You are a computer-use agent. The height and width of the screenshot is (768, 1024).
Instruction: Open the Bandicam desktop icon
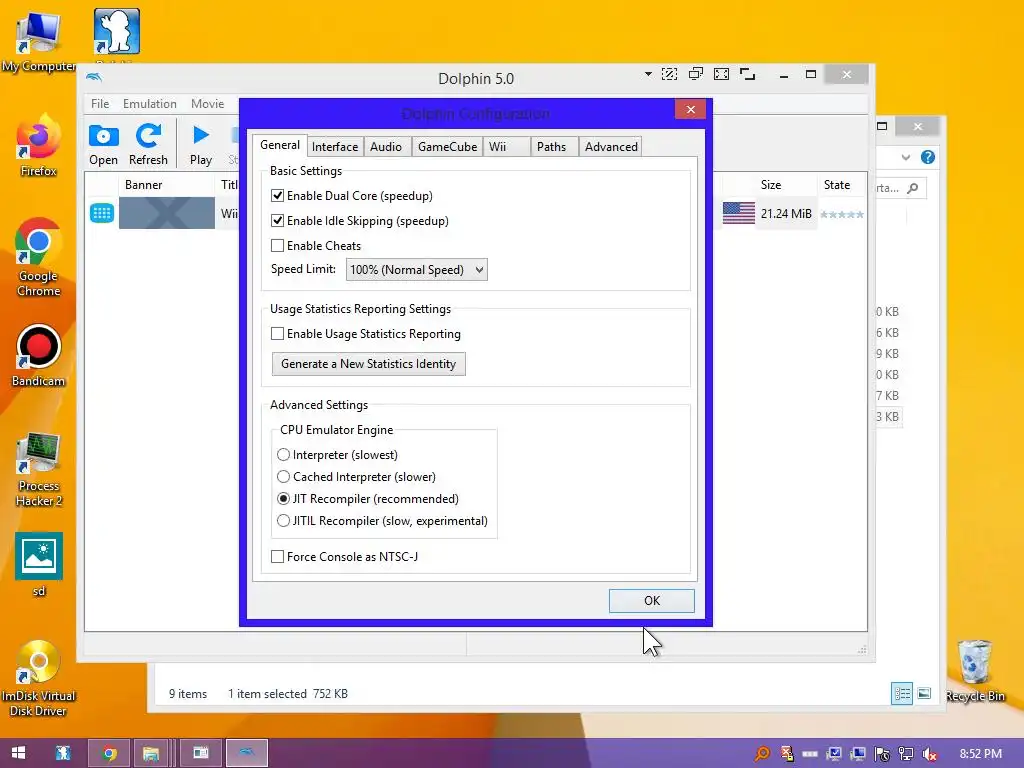coord(38,356)
